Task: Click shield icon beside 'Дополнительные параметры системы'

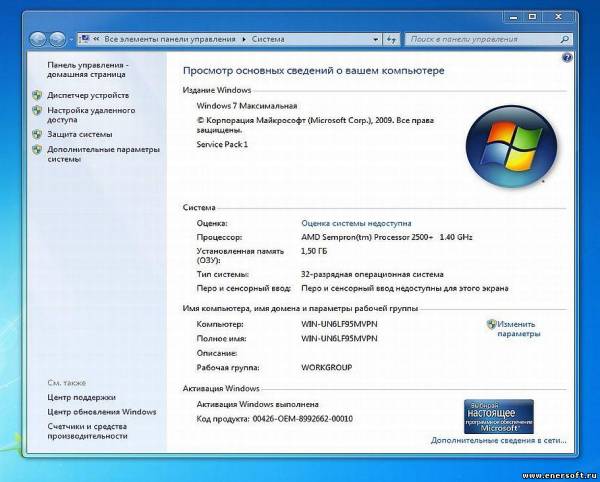Action: click(x=37, y=149)
